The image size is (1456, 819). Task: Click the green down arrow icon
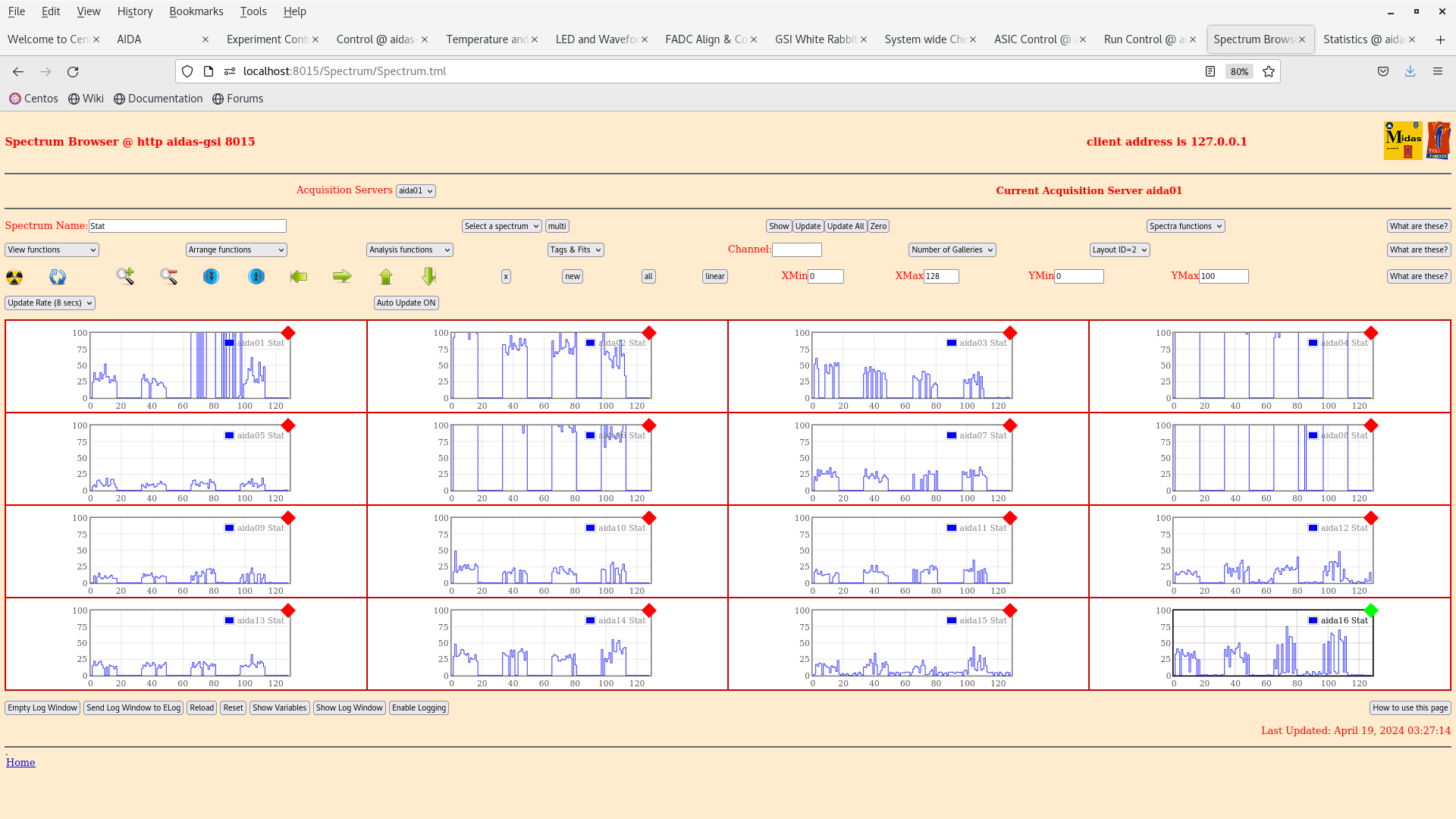(429, 276)
